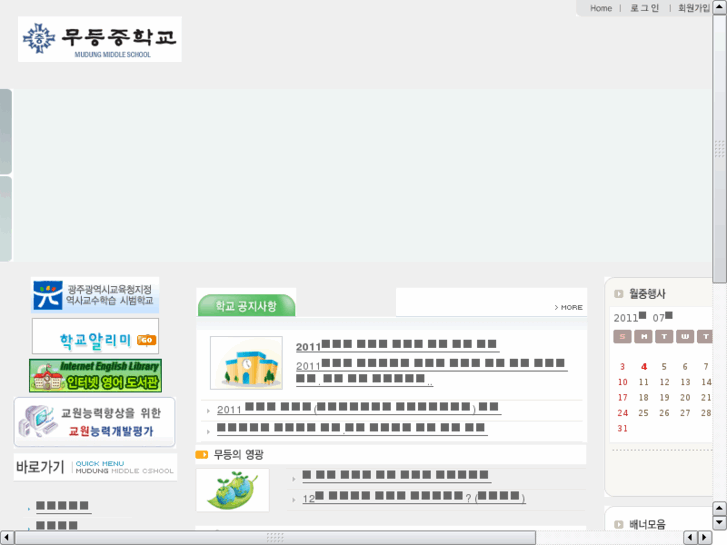
Task: Click the 배너모음 section icon
Action: click(x=619, y=524)
